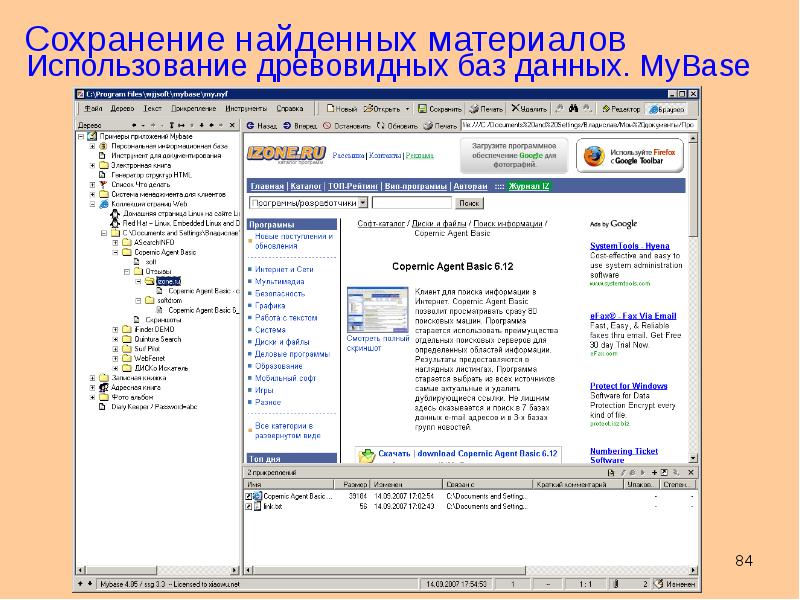The image size is (800, 600).
Task: Toggle checkbox for Copernic Agent Basic attachment
Action: (250, 495)
